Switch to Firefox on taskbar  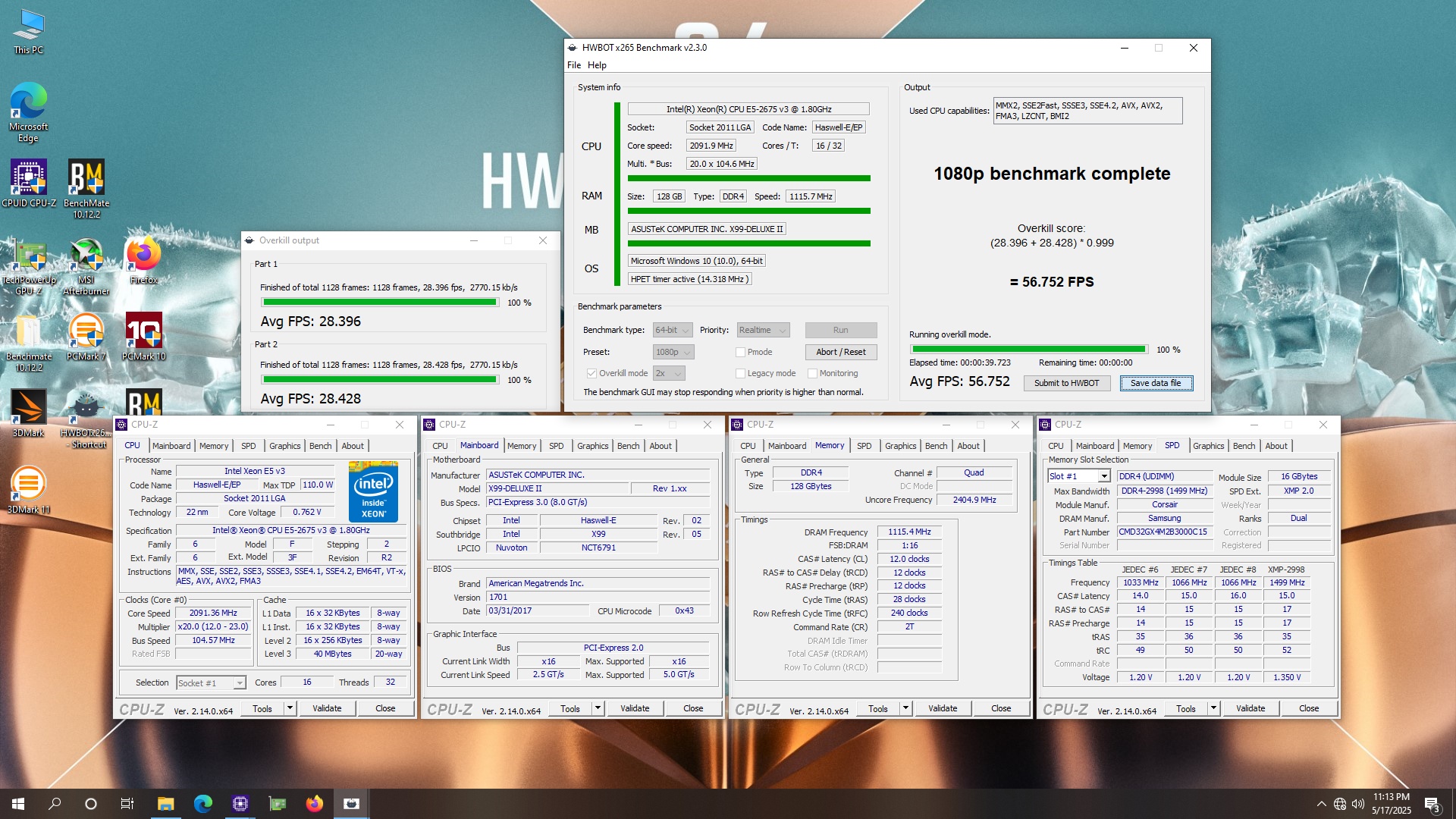click(x=315, y=804)
